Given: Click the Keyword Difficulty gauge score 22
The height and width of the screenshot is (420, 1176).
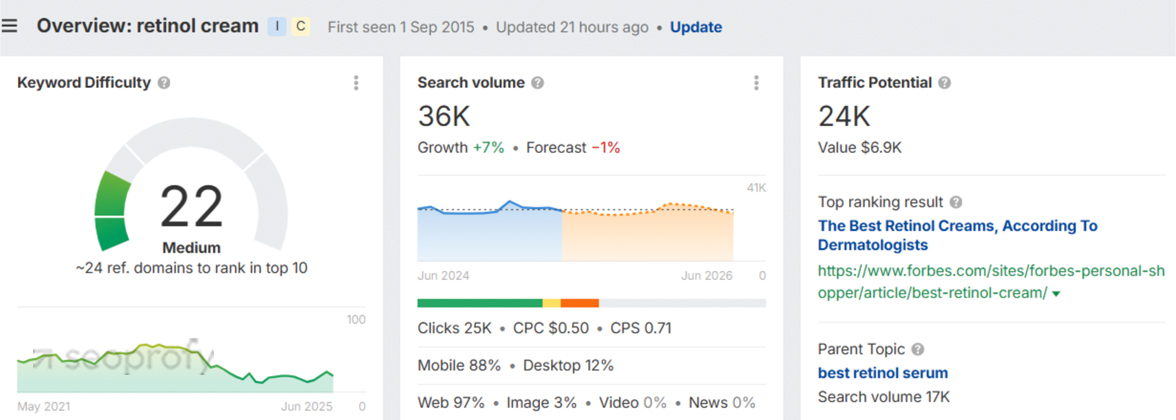Looking at the screenshot, I should click(x=191, y=207).
